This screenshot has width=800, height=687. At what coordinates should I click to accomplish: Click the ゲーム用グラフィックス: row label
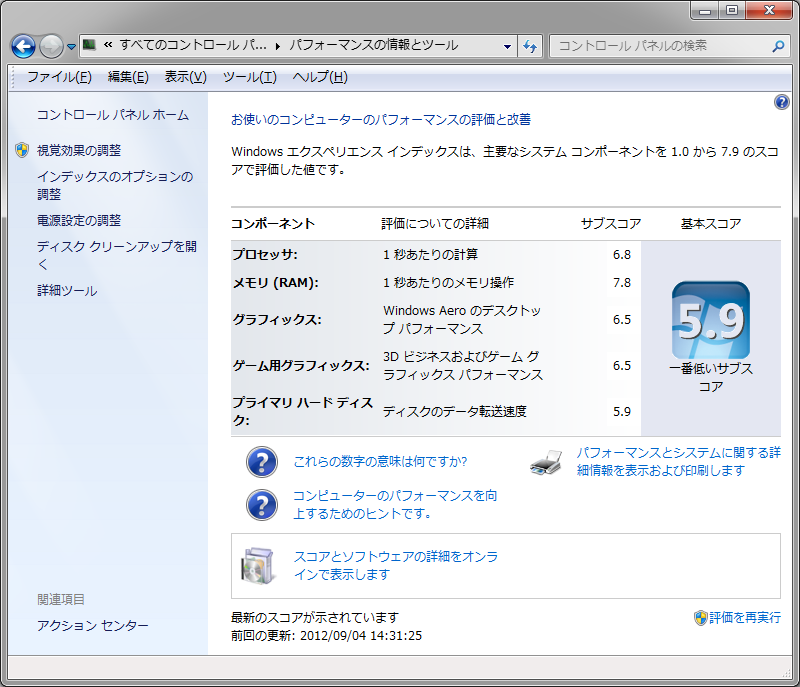tap(301, 366)
